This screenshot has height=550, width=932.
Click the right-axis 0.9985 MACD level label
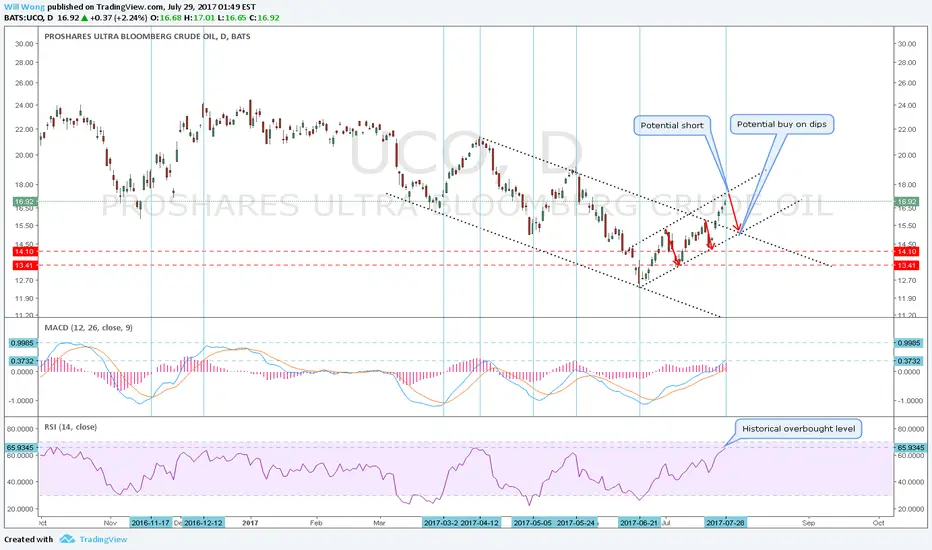pos(909,343)
